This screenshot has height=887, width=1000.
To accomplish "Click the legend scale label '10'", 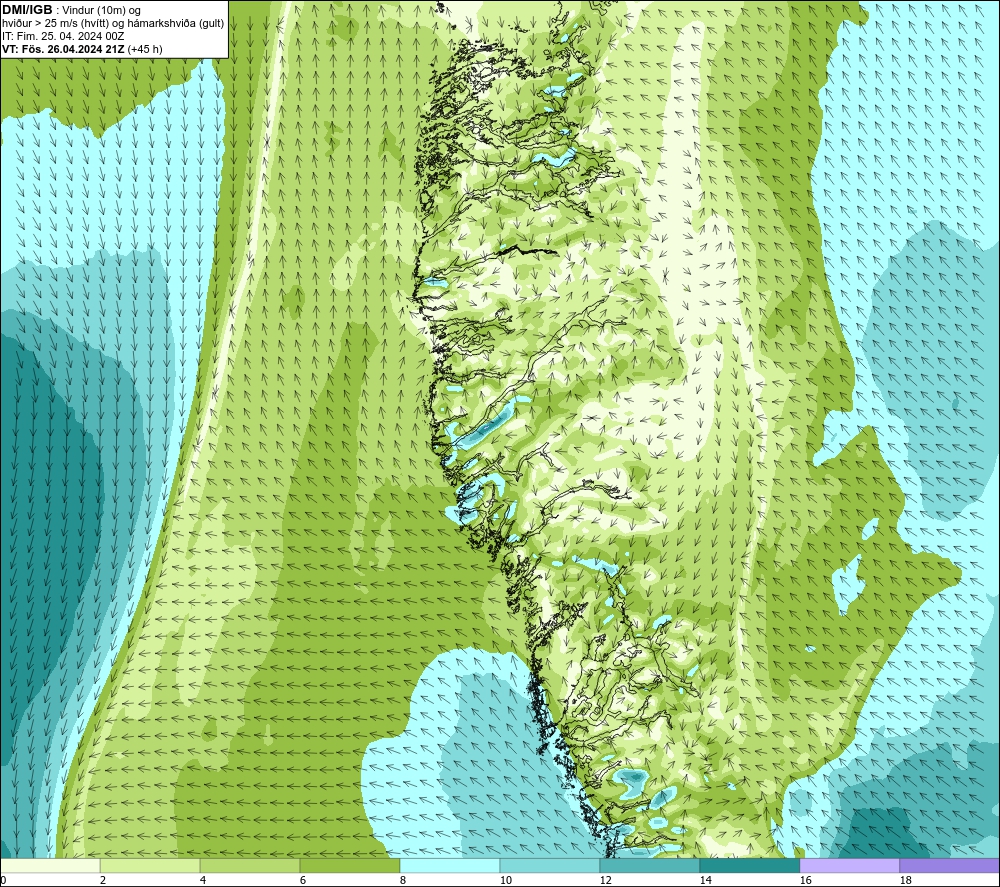I will [506, 880].
